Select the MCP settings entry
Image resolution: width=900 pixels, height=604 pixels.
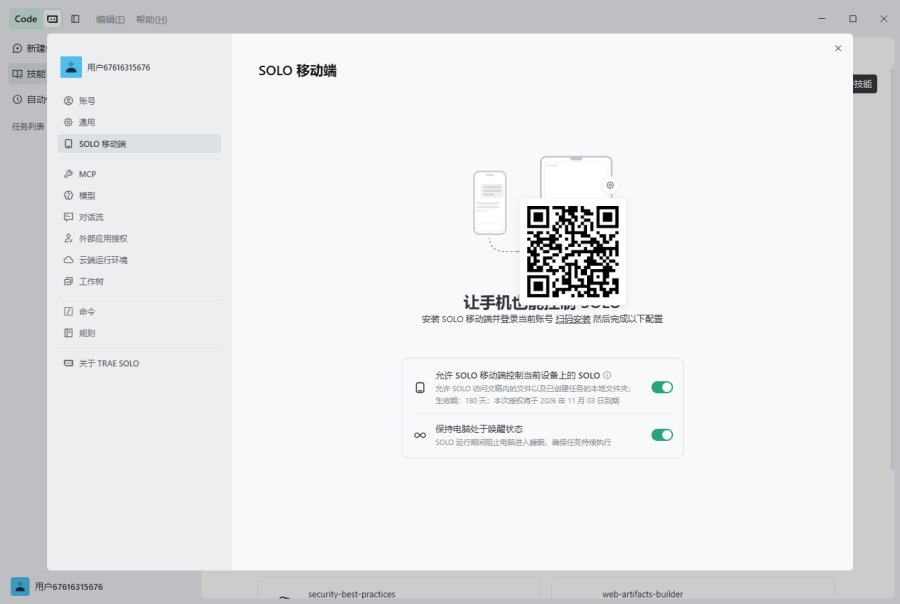139,174
